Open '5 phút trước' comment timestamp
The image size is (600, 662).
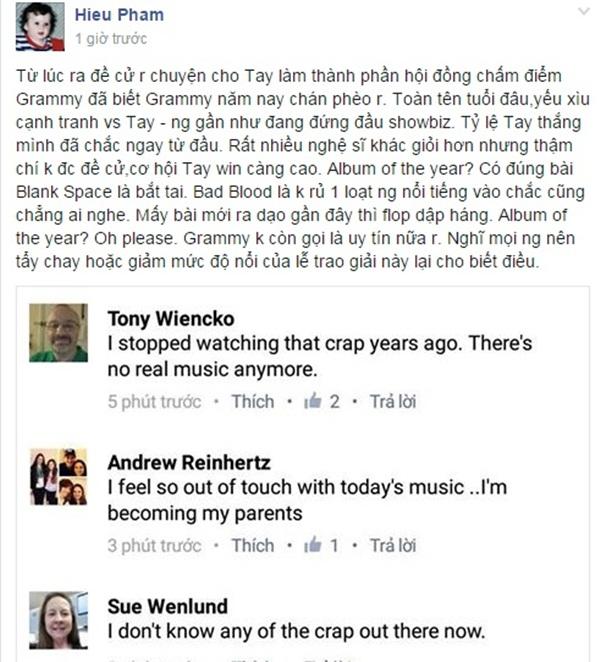point(154,401)
